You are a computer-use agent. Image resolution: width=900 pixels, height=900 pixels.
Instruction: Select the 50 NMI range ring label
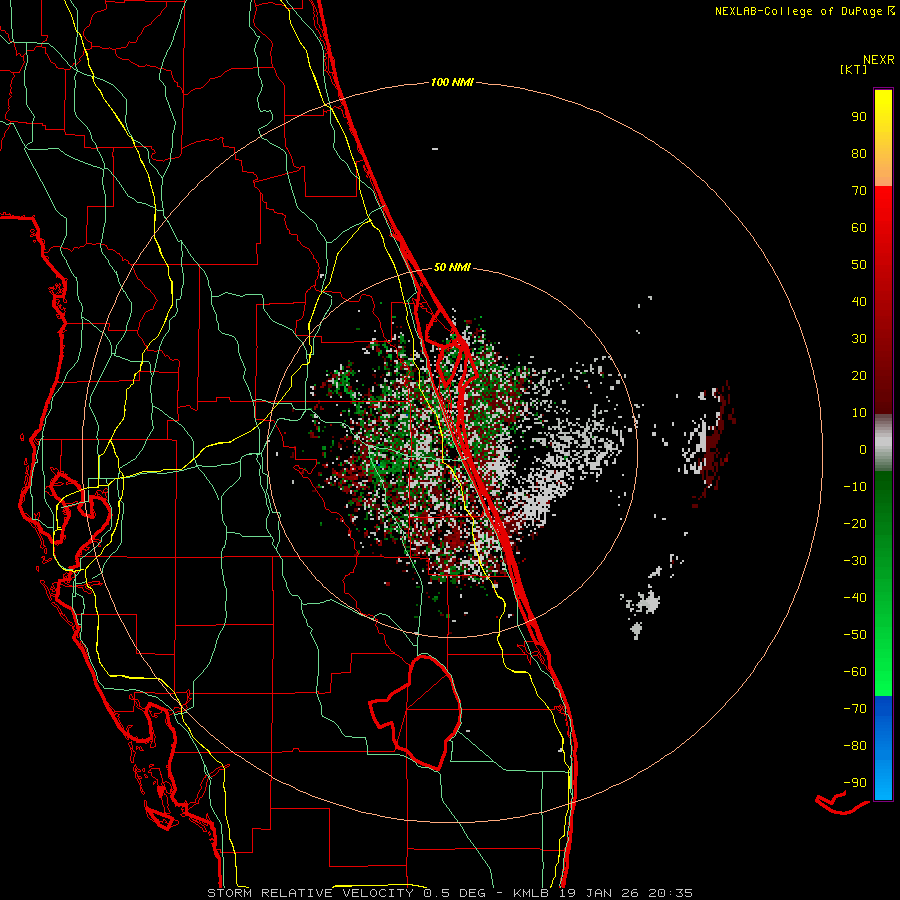click(452, 267)
